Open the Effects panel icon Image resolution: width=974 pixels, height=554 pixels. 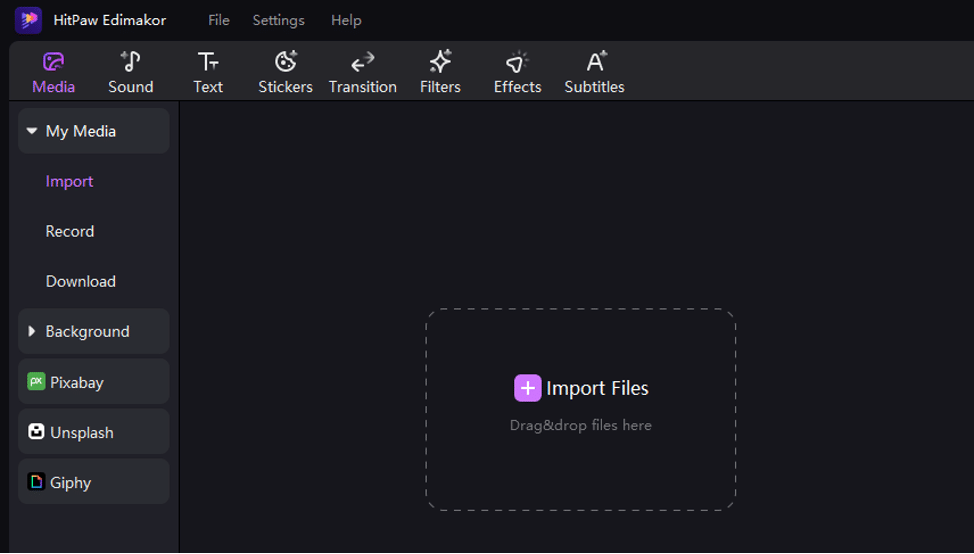(517, 62)
